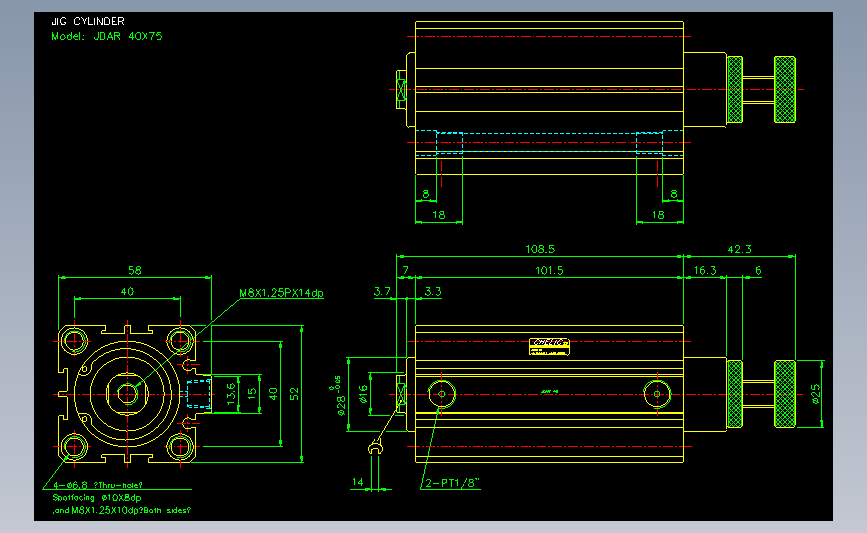Click the 16.3 dimension text
This screenshot has height=533, width=867.
[705, 270]
